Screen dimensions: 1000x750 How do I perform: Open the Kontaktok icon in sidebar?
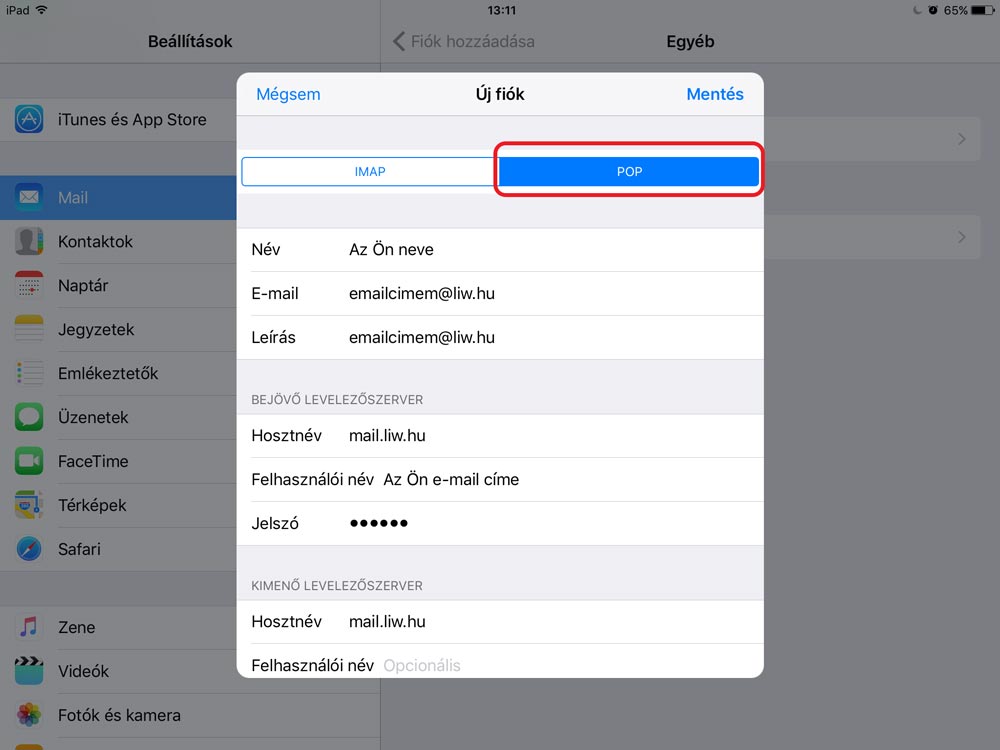29,242
